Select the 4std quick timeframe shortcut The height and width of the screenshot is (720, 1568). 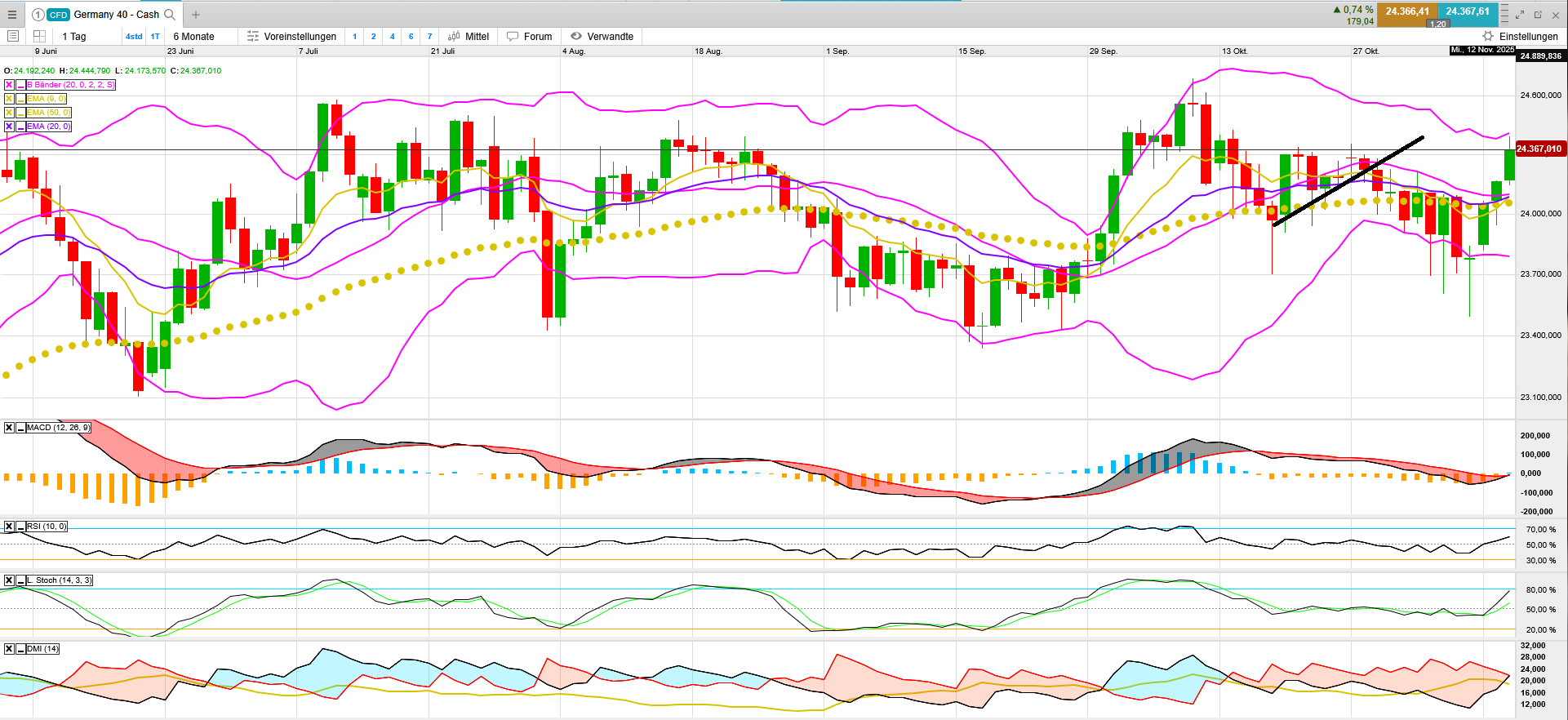click(x=134, y=37)
